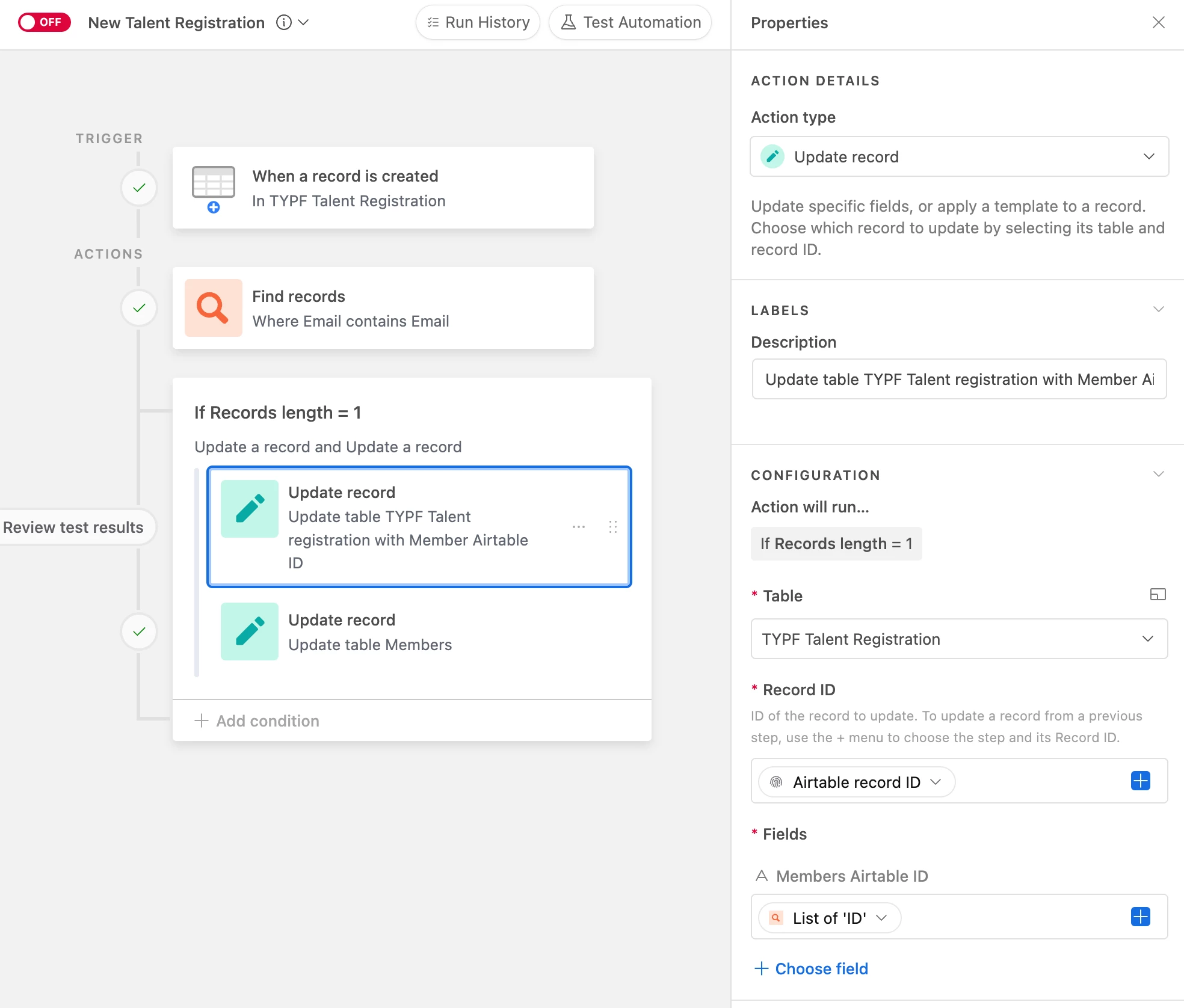The image size is (1184, 1008).
Task: Click the drag handle on selected Update record
Action: tap(613, 527)
